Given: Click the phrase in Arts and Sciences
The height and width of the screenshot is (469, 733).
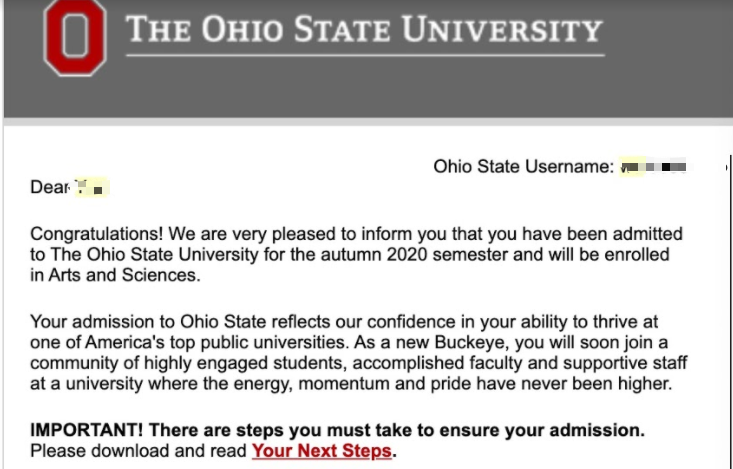Looking at the screenshot, I should 115,275.
